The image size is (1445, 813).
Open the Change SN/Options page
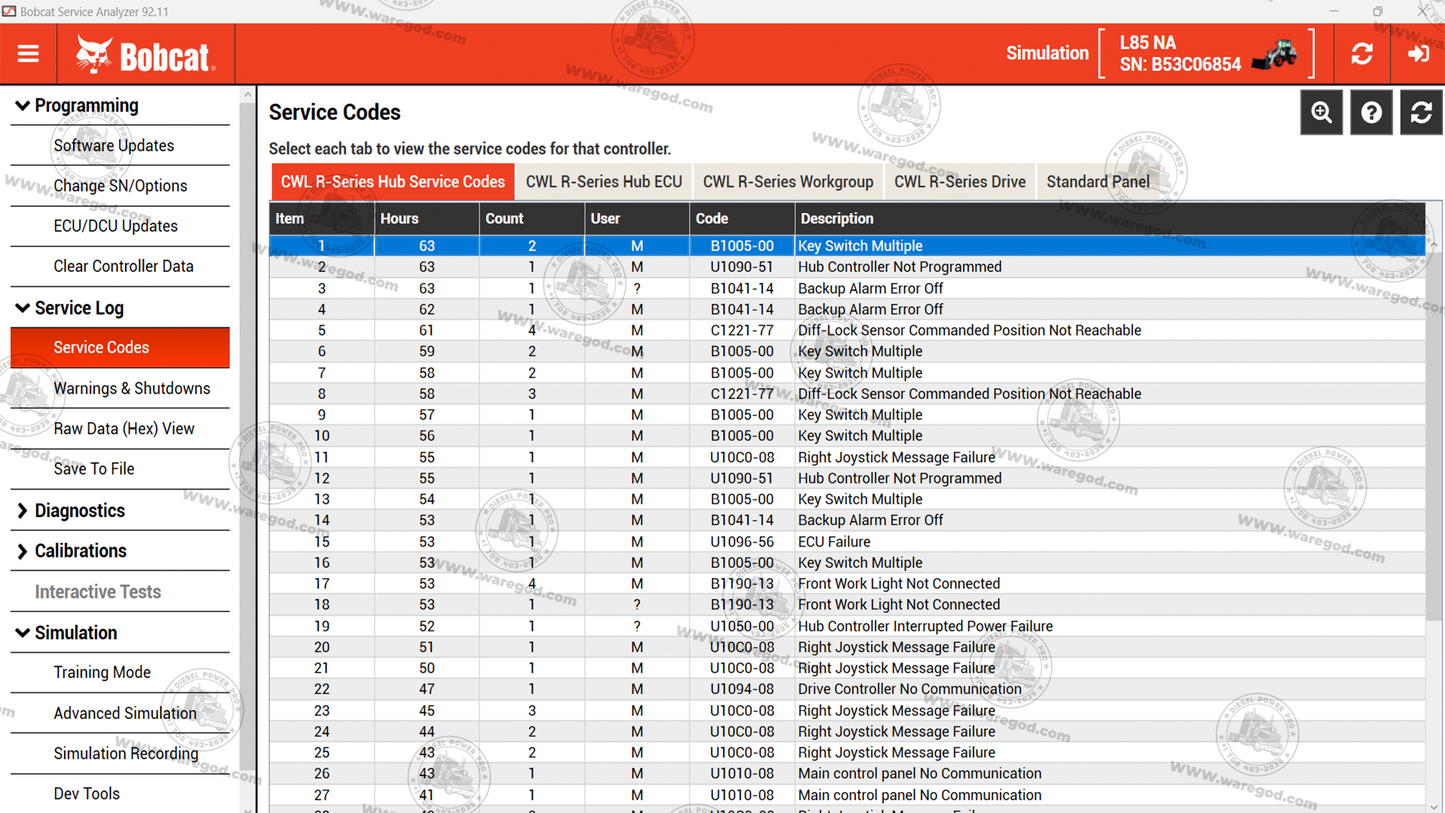point(120,185)
